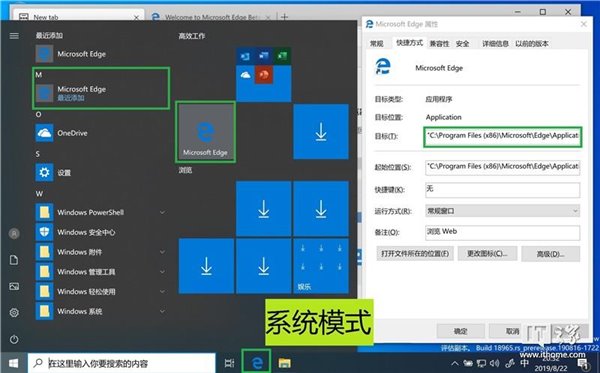The height and width of the screenshot is (373, 600).
Task: Click the W letter section header
Action: [39, 194]
